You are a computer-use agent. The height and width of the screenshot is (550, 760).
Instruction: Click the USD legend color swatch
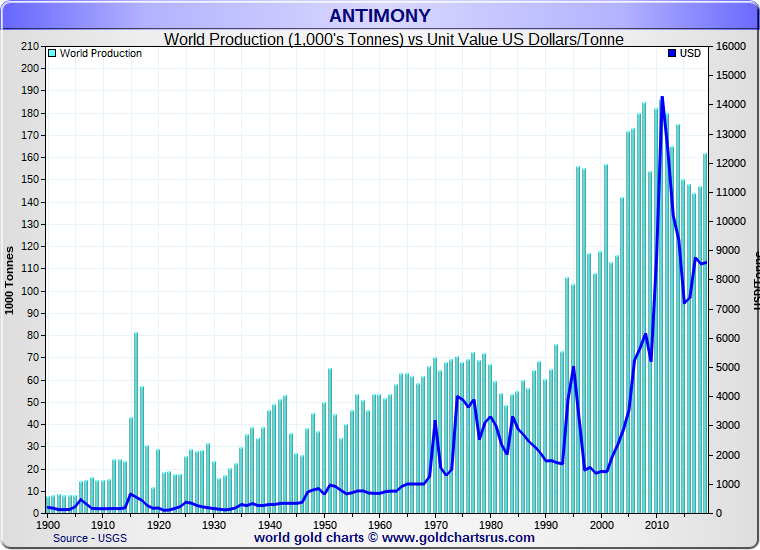[x=672, y=53]
